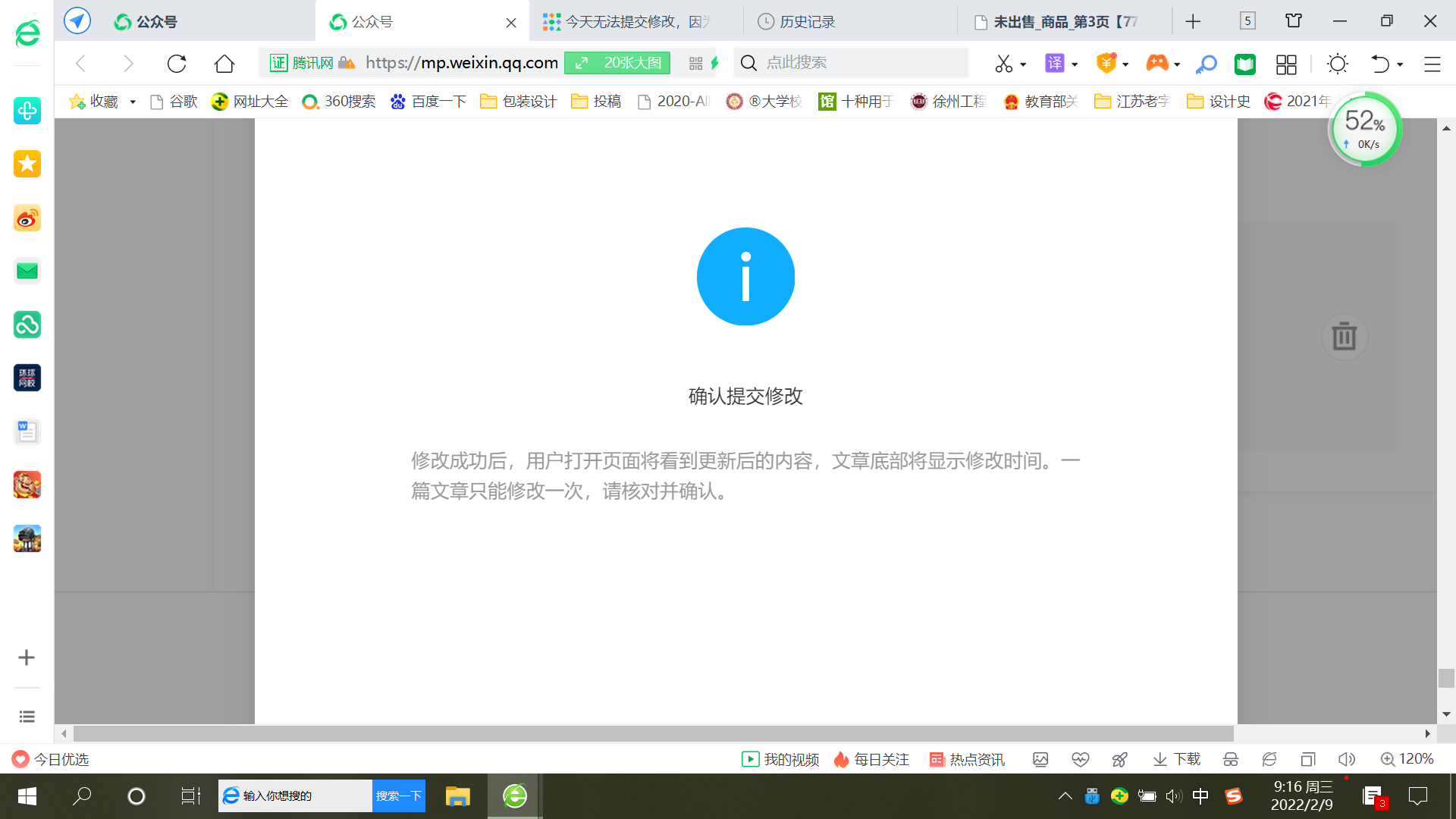This screenshot has width=1456, height=819.
Task: Switch to the 历史记录 tab
Action: pos(807,22)
